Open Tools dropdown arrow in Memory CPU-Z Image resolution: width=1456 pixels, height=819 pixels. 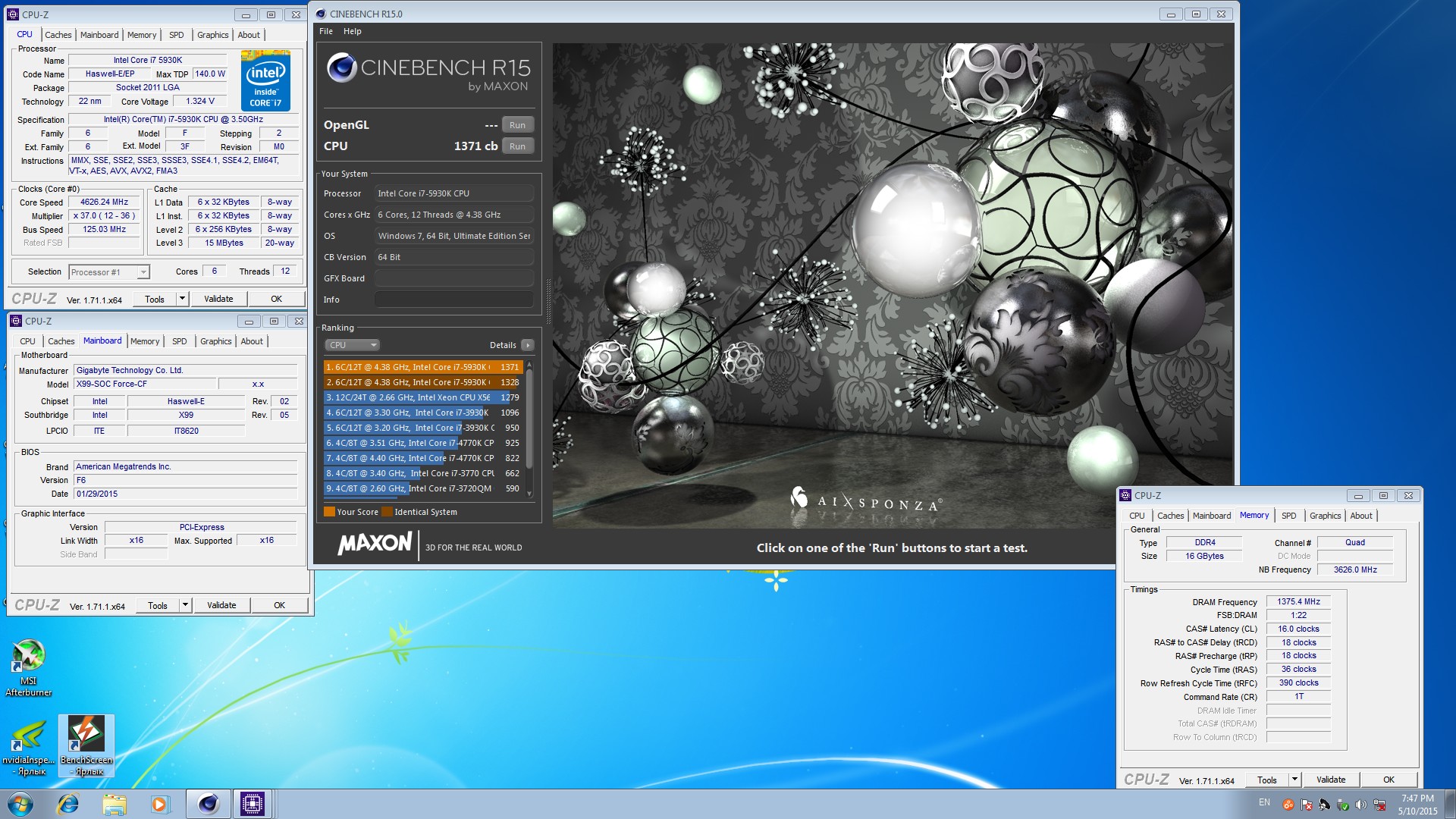pos(1294,780)
